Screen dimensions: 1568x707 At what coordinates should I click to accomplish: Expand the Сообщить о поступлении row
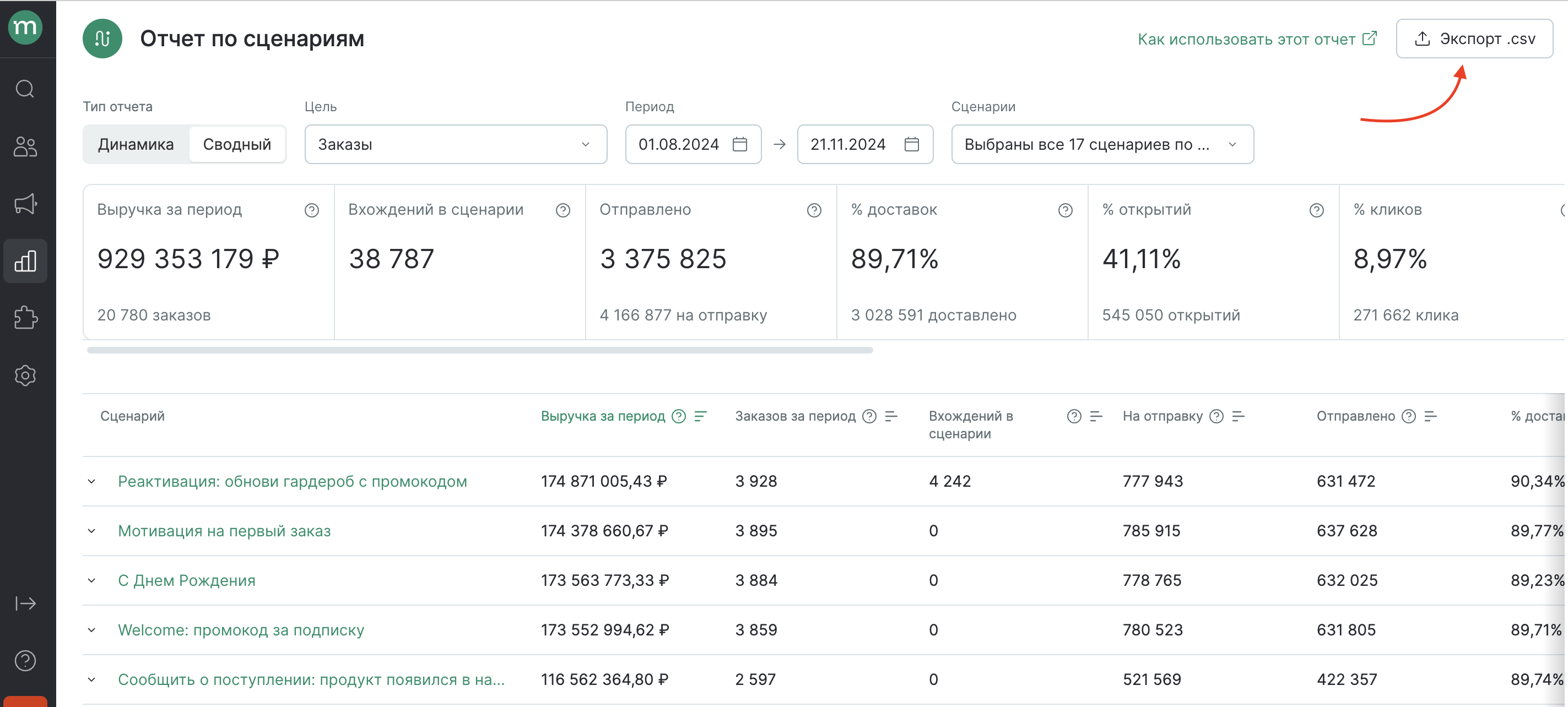pos(91,679)
